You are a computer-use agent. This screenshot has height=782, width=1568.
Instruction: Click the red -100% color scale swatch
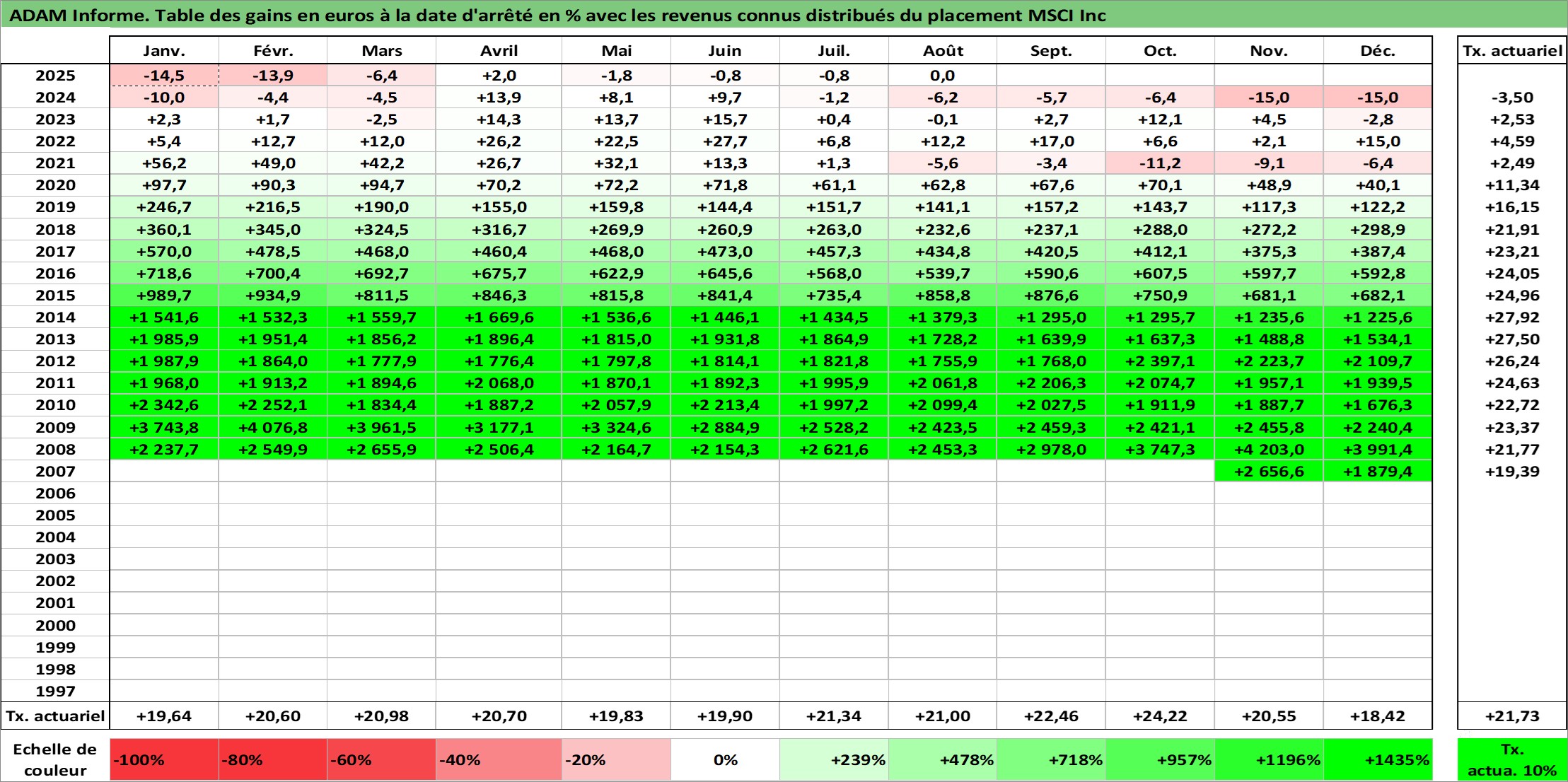[x=164, y=760]
